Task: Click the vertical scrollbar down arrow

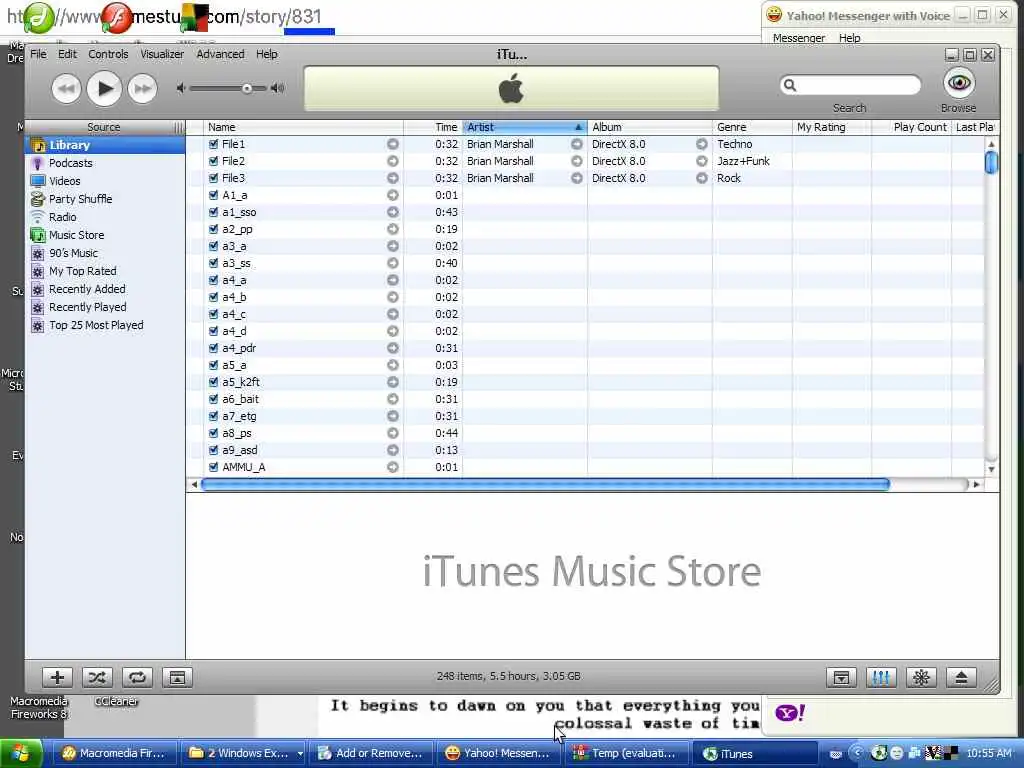Action: click(991, 469)
